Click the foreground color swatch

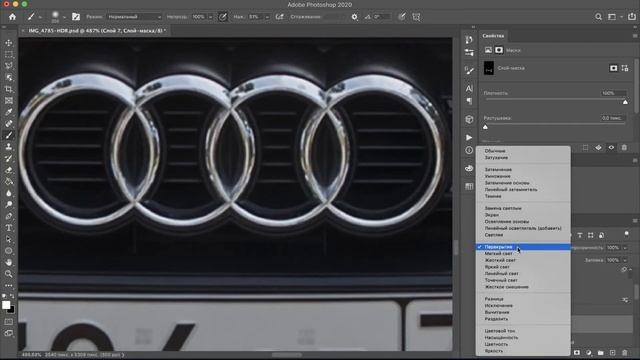[x=6, y=305]
